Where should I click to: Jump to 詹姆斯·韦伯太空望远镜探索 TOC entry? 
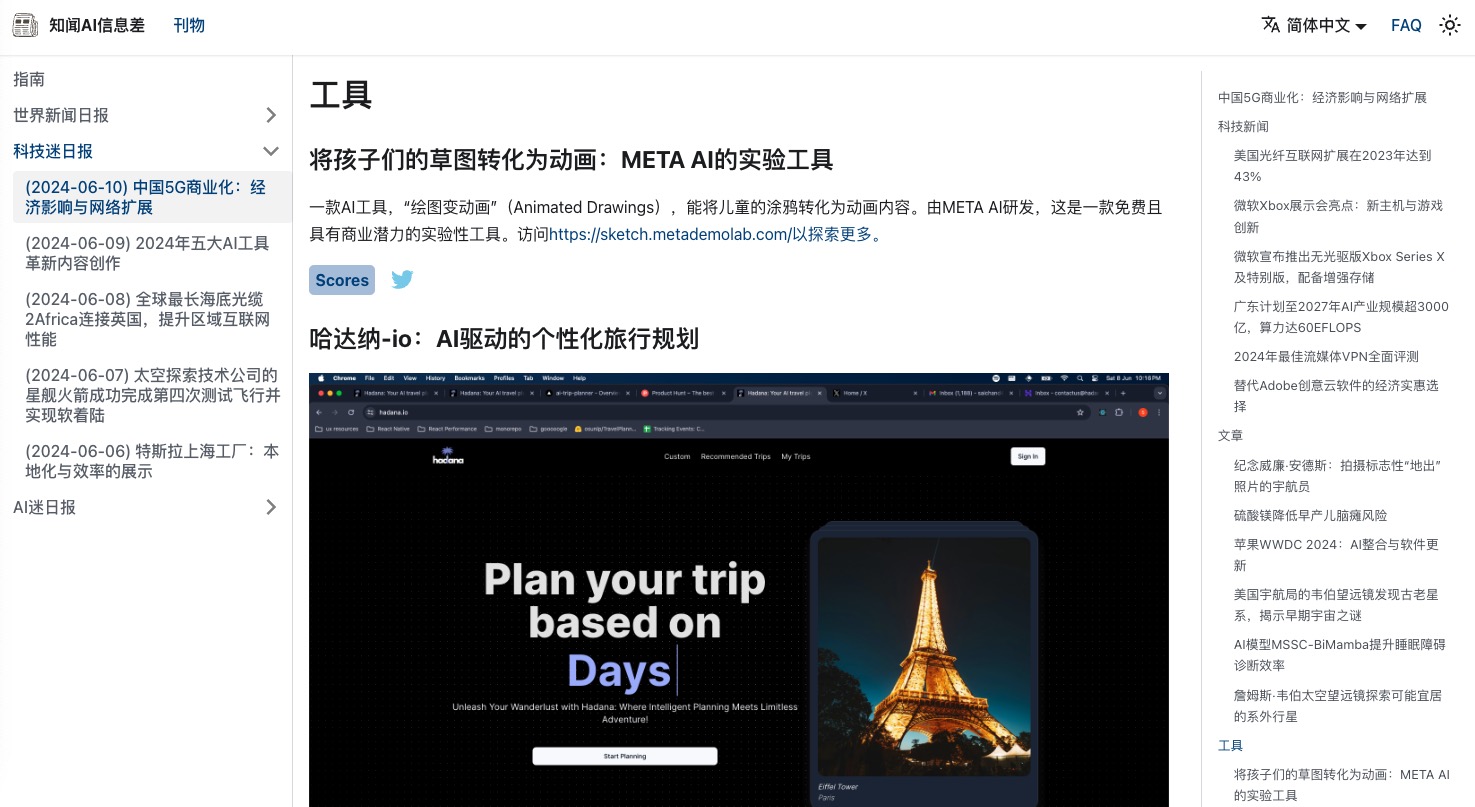click(1338, 706)
